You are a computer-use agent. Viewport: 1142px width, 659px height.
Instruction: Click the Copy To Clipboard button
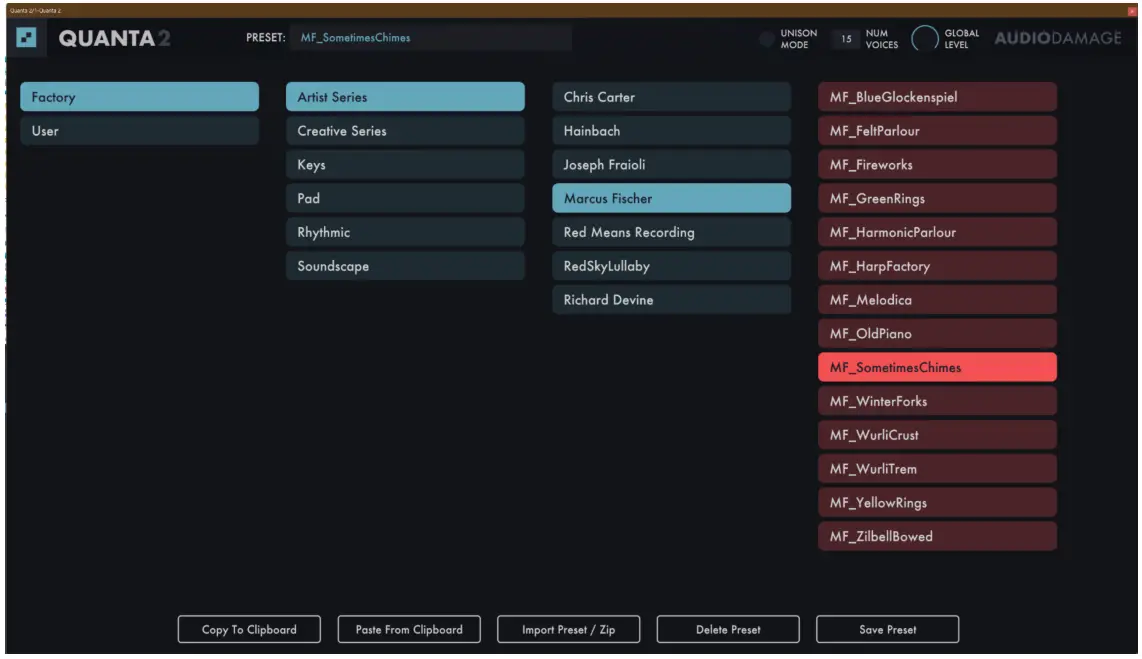click(249, 629)
